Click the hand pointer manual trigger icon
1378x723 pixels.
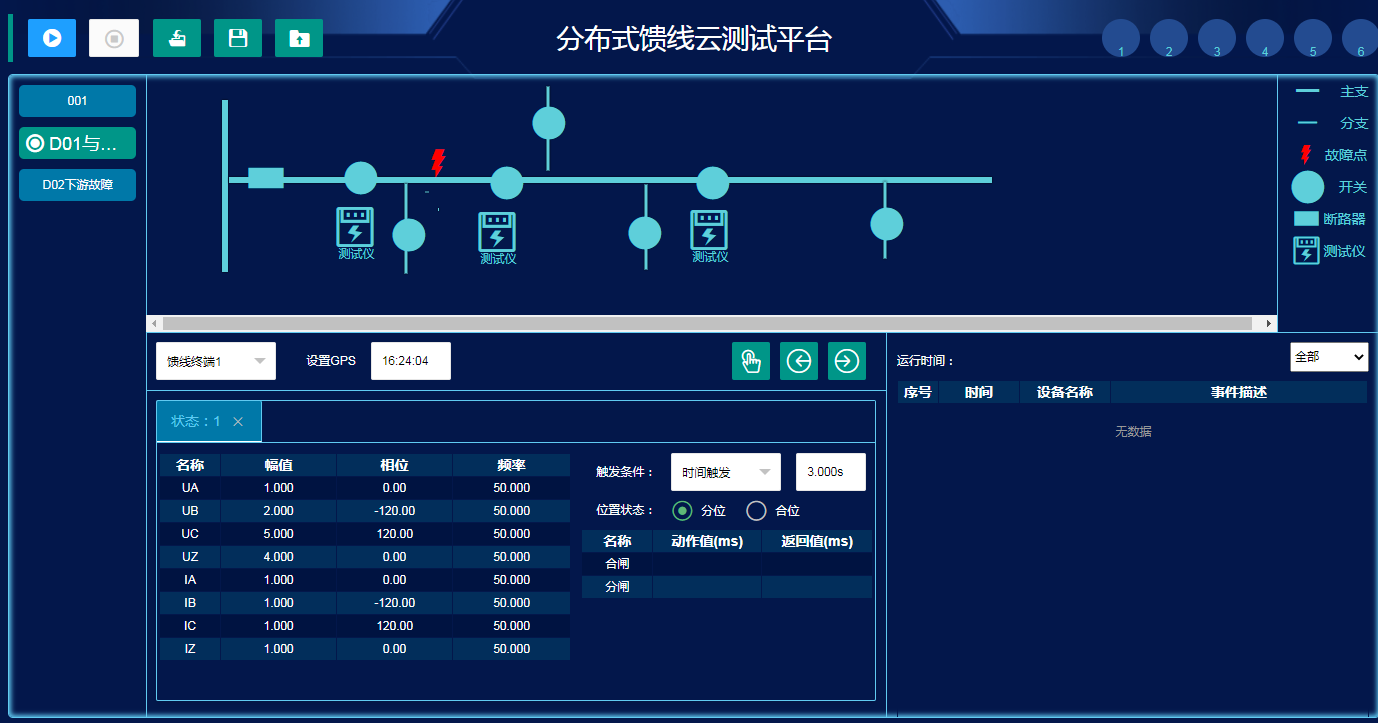tap(751, 361)
